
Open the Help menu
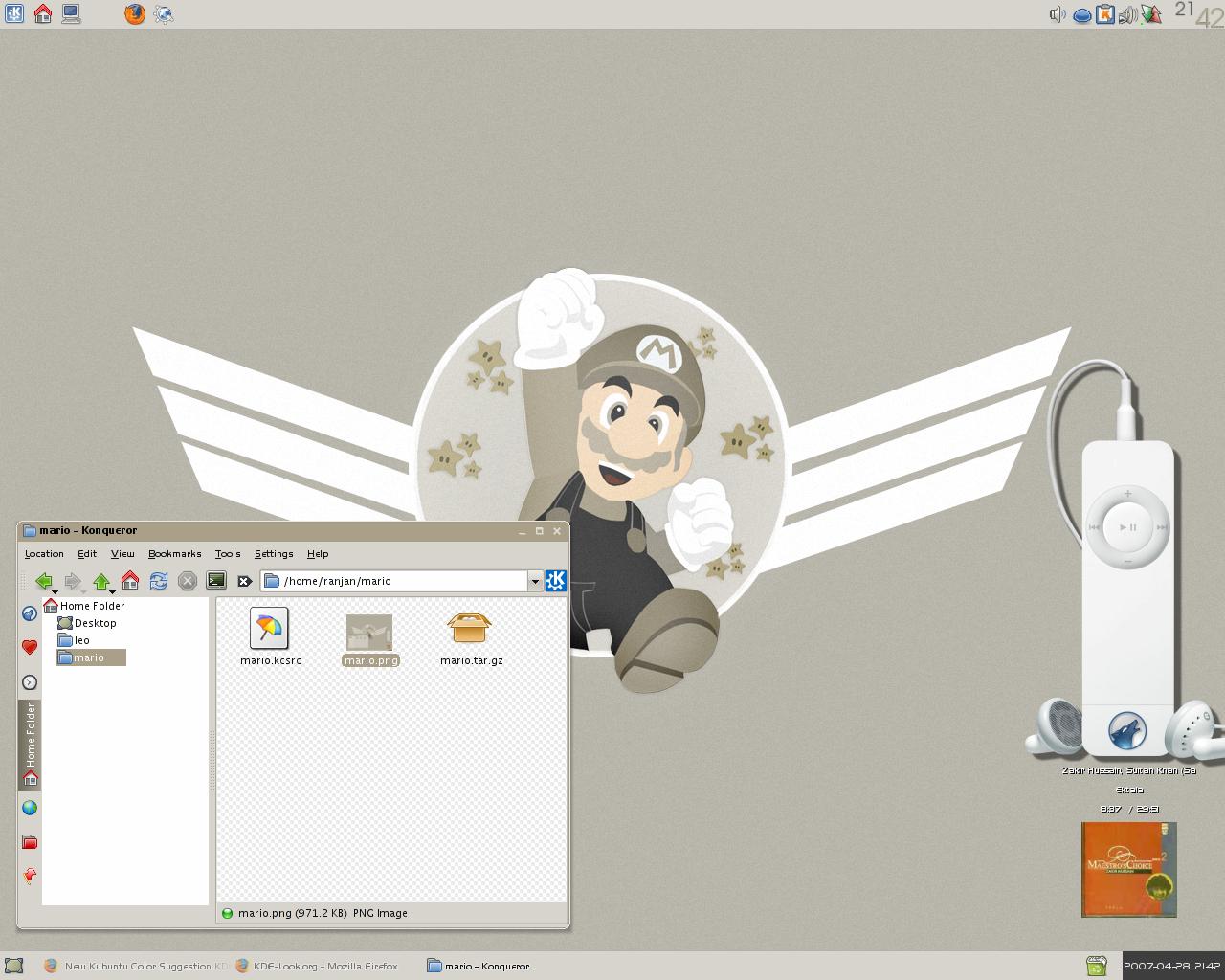pyautogui.click(x=318, y=553)
